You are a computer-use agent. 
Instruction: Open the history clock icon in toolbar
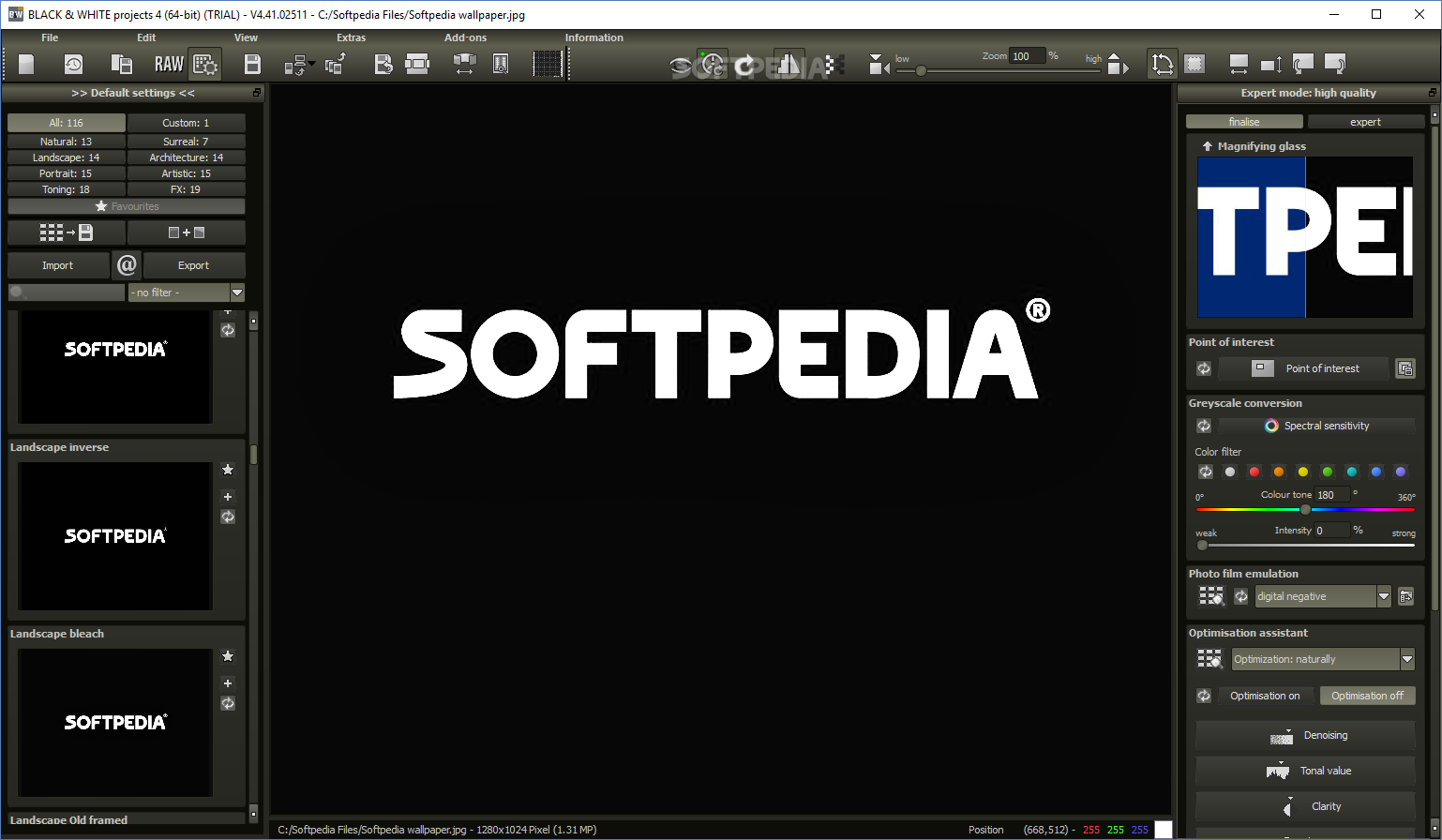click(73, 64)
